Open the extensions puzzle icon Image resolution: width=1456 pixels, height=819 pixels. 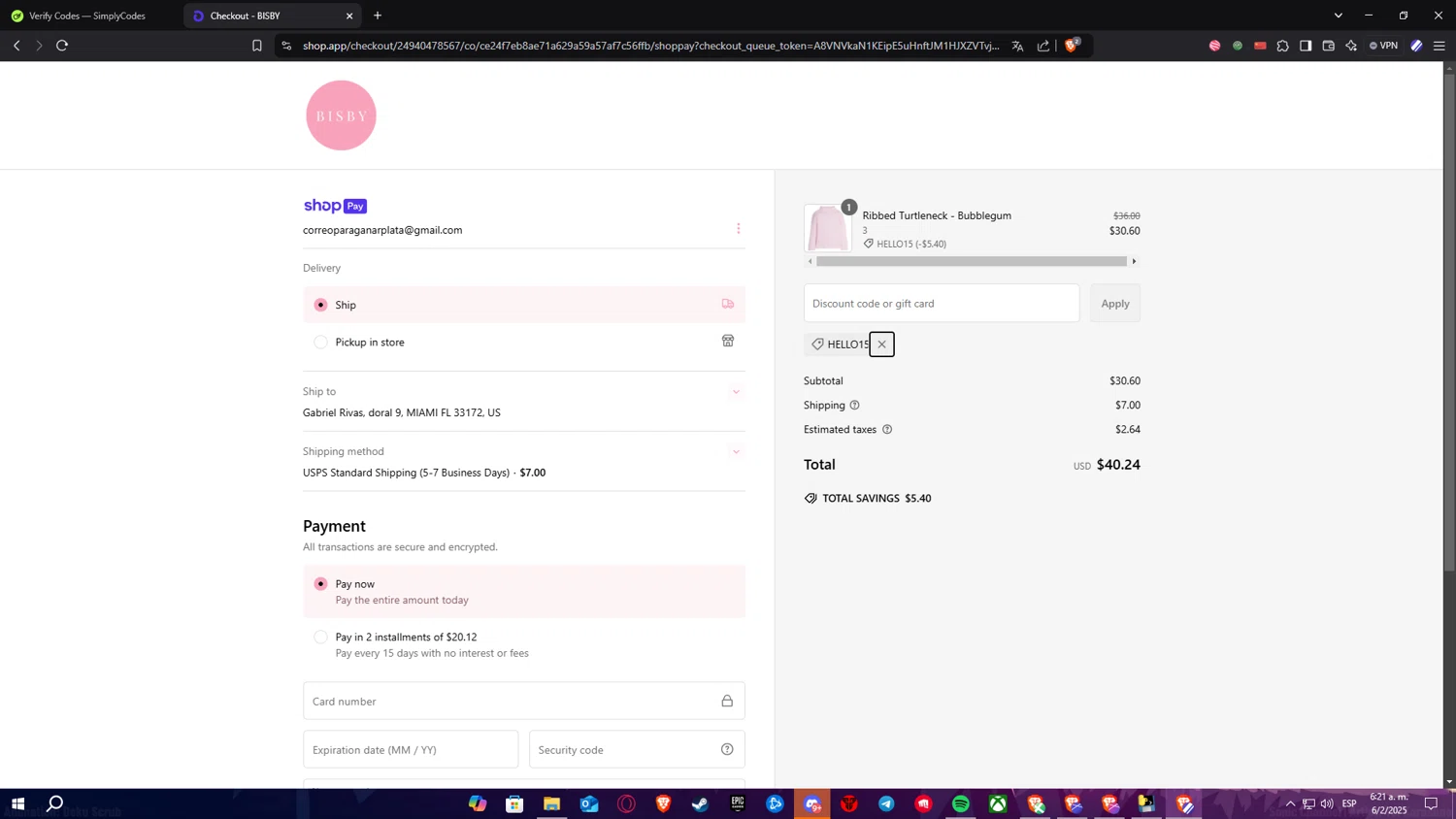click(x=1282, y=46)
